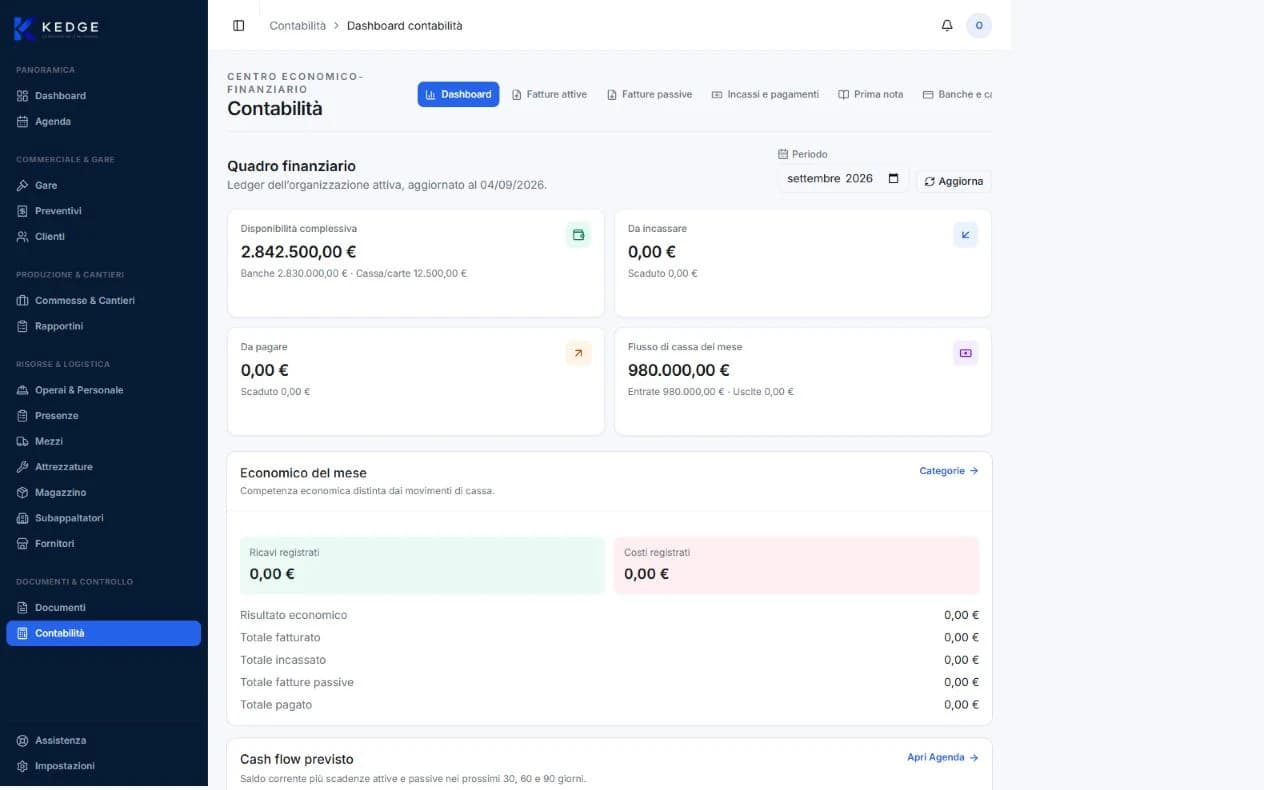The width and height of the screenshot is (1264, 790).
Task: Open Incassi e pagamenti tab
Action: (765, 94)
